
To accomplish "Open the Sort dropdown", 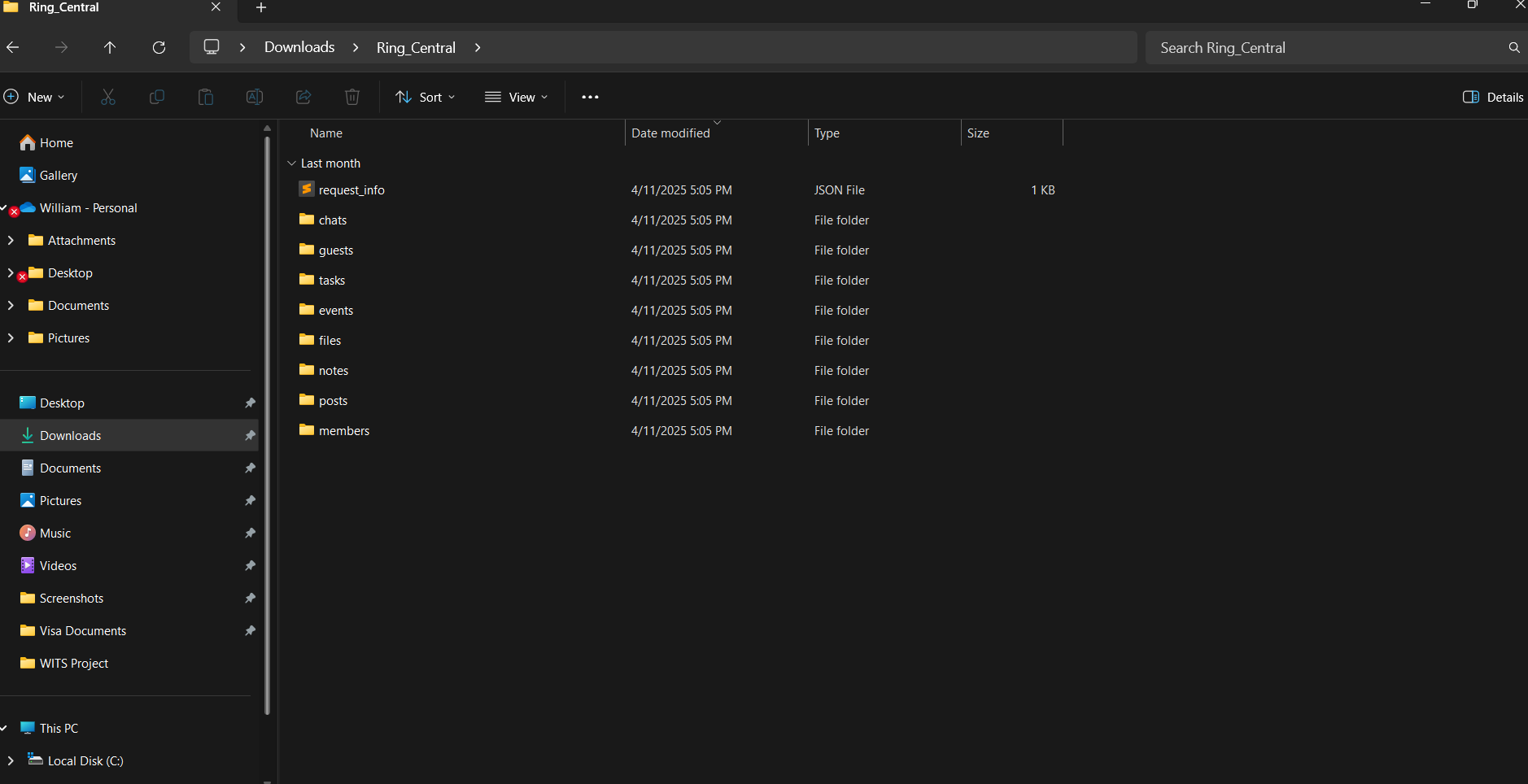I will pos(425,97).
